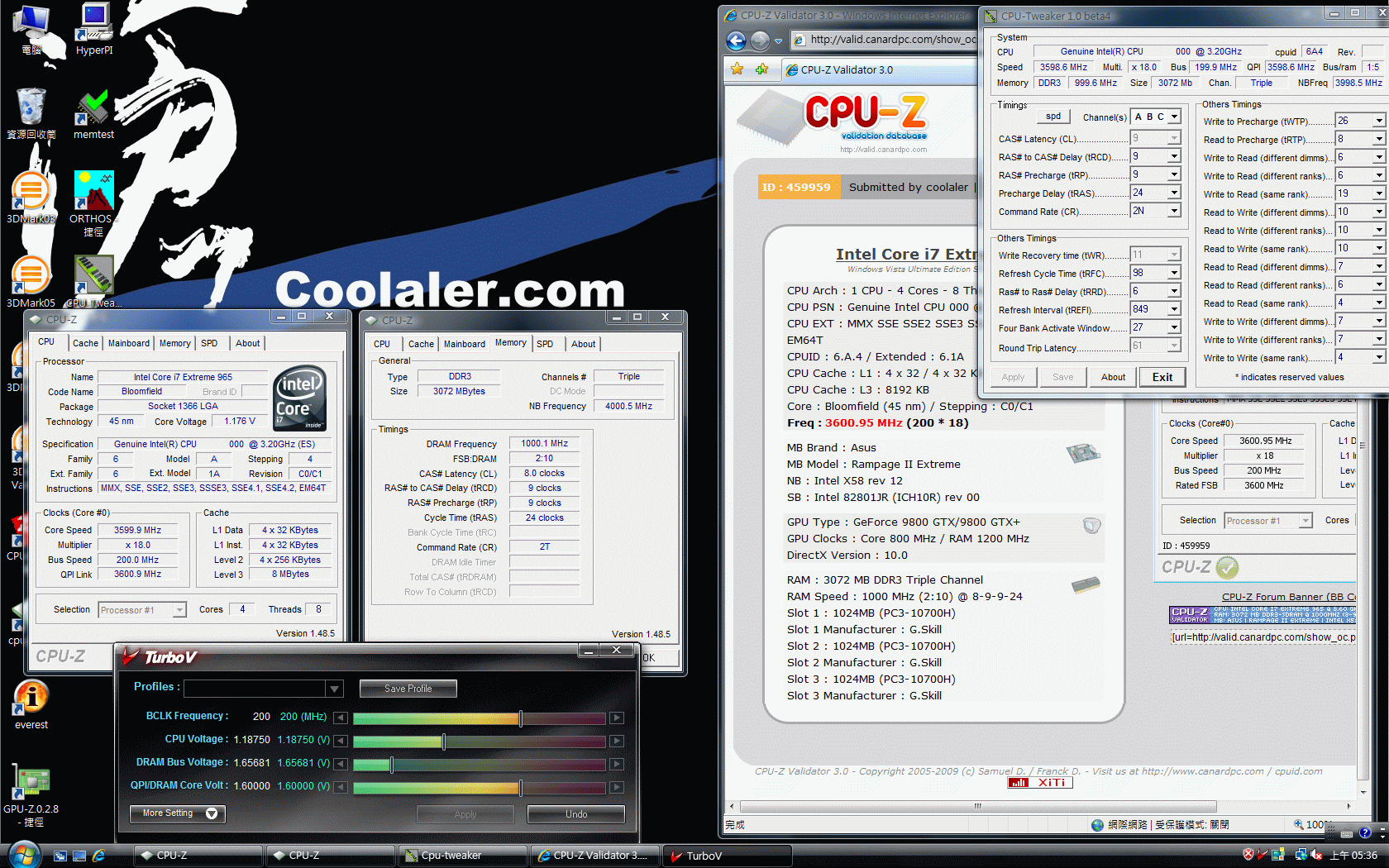The image size is (1389, 868).
Task: Click CPU-Z Forum Banner link
Action: (x=1288, y=597)
